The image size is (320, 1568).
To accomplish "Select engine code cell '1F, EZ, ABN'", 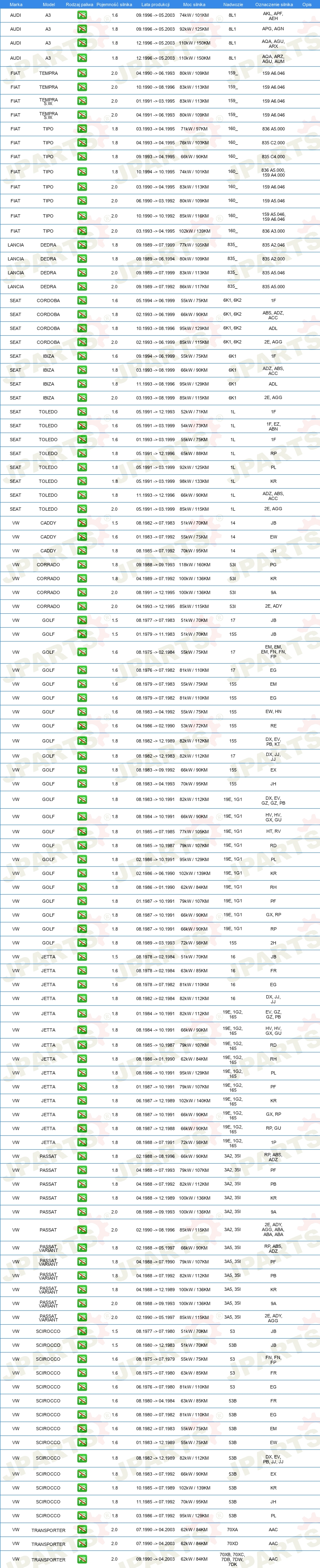I will (x=273, y=426).
